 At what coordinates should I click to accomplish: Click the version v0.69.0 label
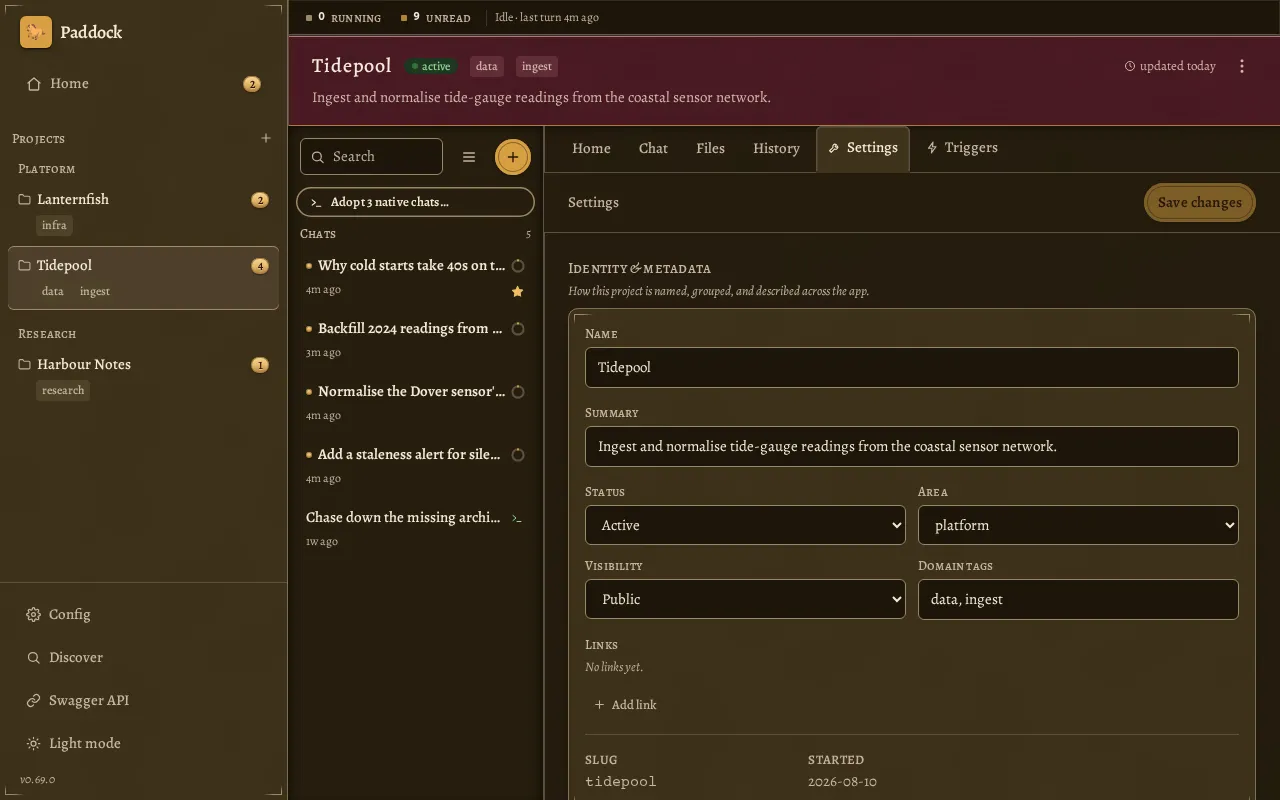tap(38, 779)
